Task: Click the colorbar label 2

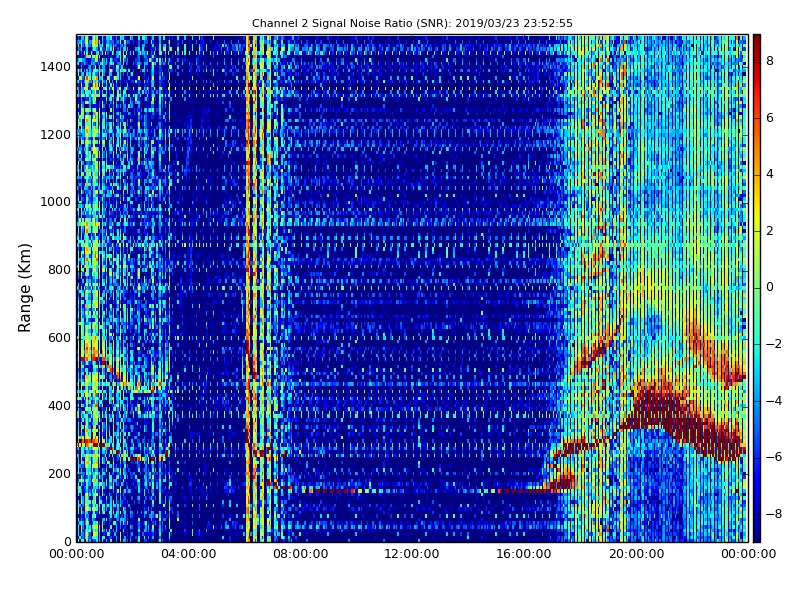Action: tap(770, 231)
